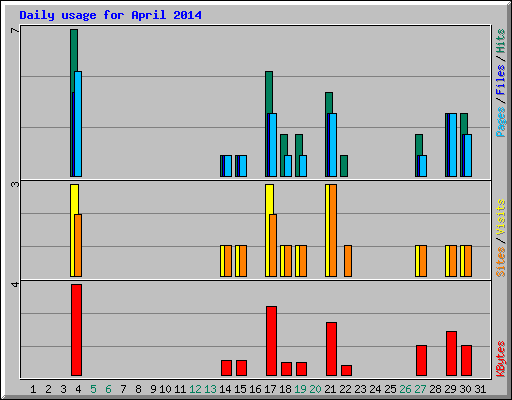Click the orange Sites bar for day 14
Viewport: 512px width, 400px height.
228,261
